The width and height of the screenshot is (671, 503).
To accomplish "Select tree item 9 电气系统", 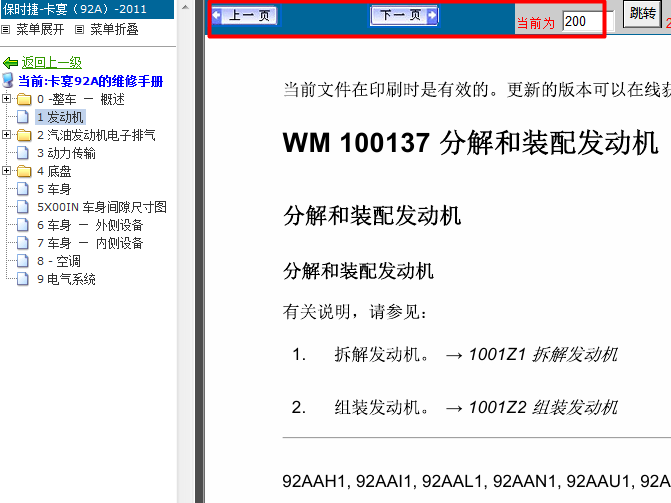I will (x=66, y=279).
